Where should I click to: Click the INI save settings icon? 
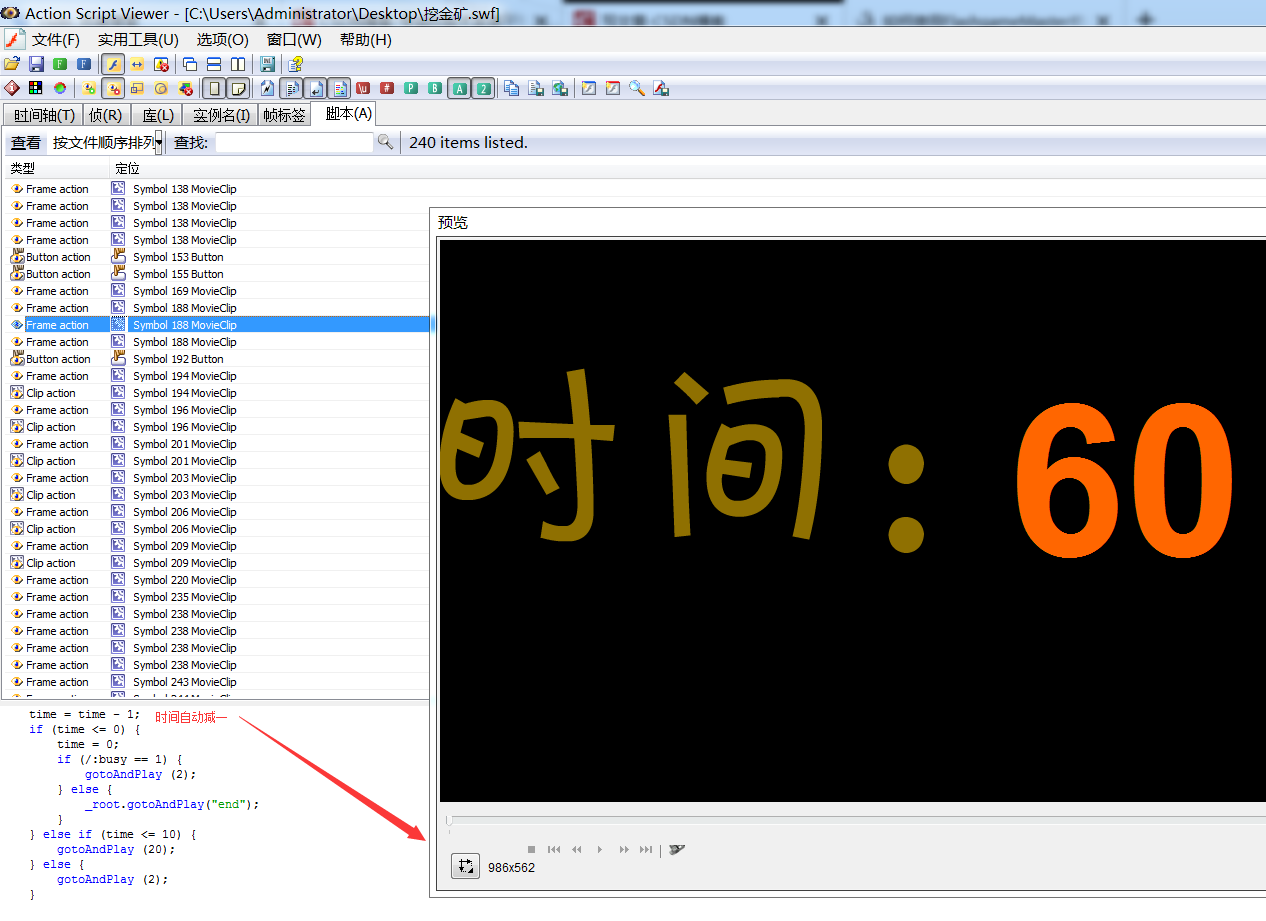[268, 64]
